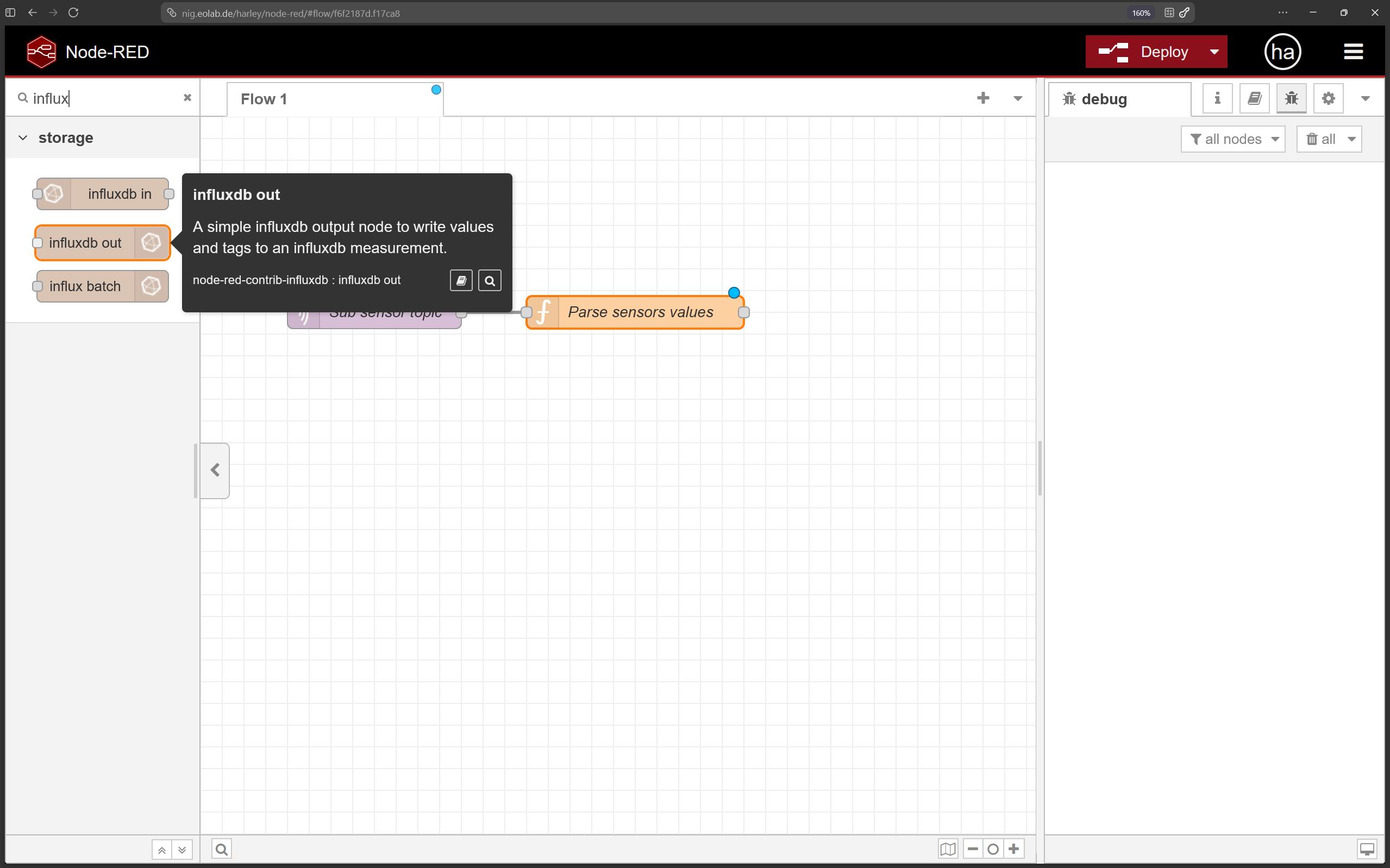Click the 160% zoom level indicator

coord(1141,12)
